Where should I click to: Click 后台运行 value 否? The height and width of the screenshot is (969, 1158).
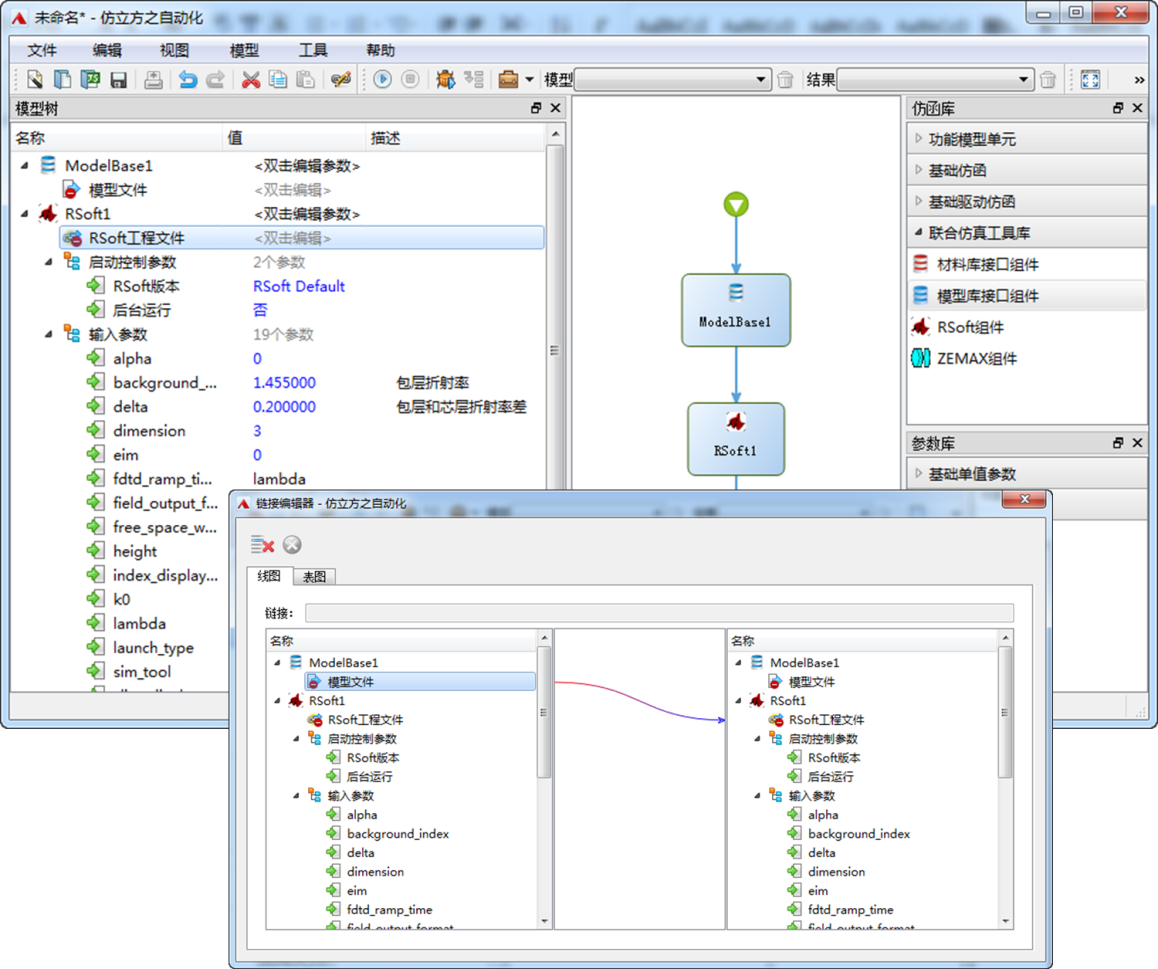pos(260,310)
